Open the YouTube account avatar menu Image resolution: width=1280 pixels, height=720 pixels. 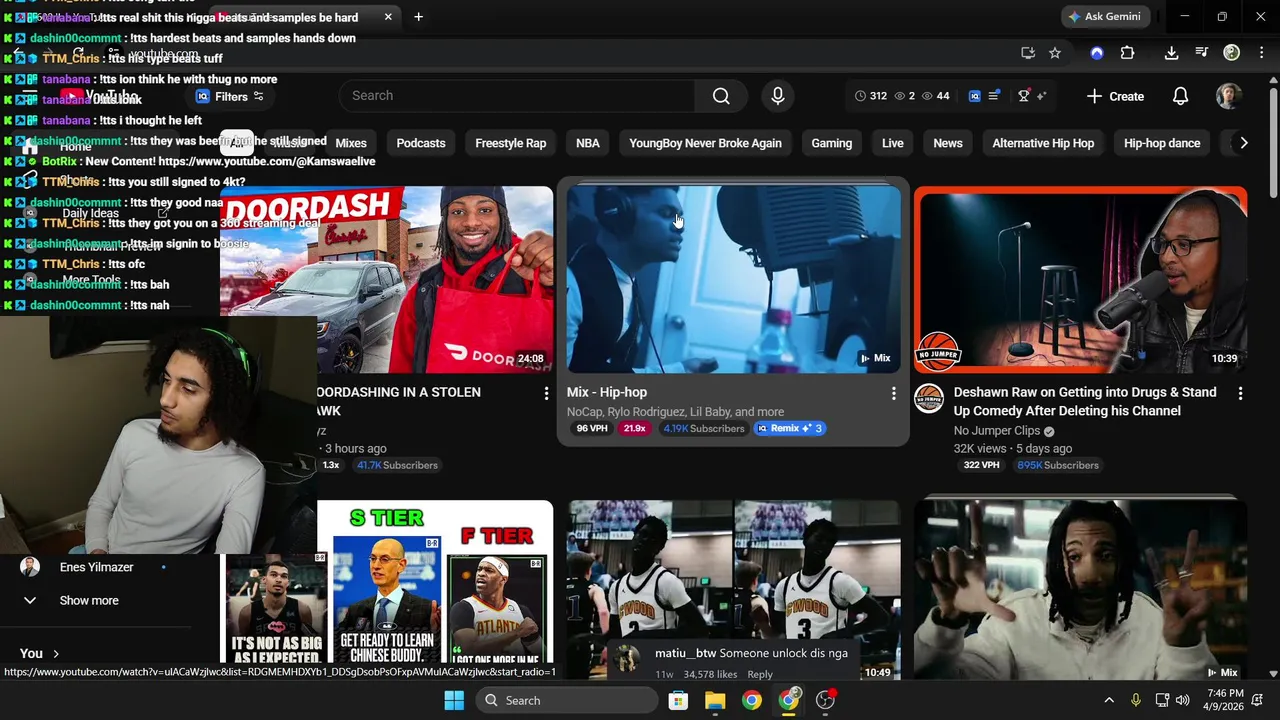(x=1229, y=96)
